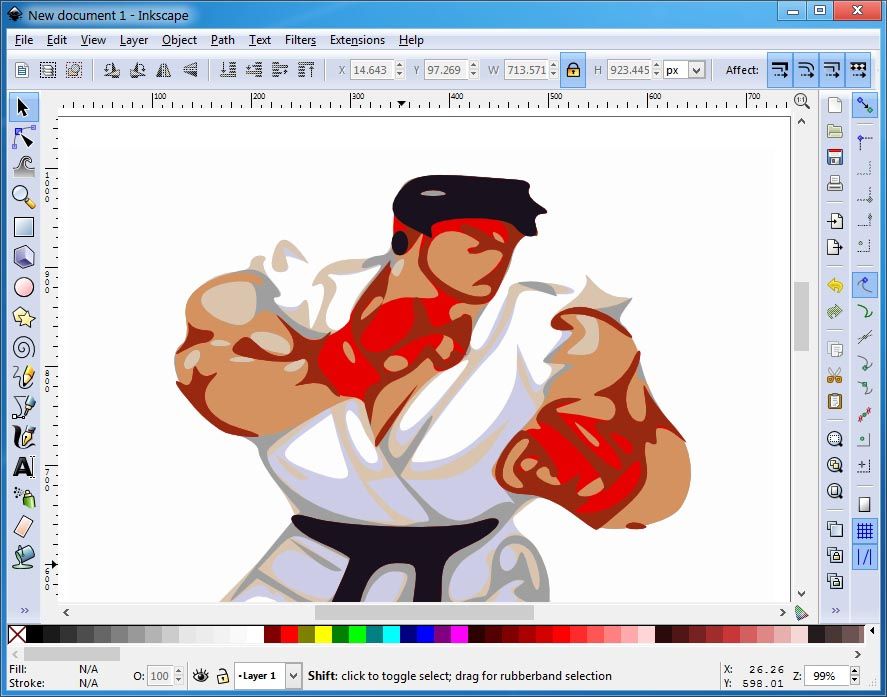Select the Eraser tool
887x697 pixels.
click(x=23, y=527)
